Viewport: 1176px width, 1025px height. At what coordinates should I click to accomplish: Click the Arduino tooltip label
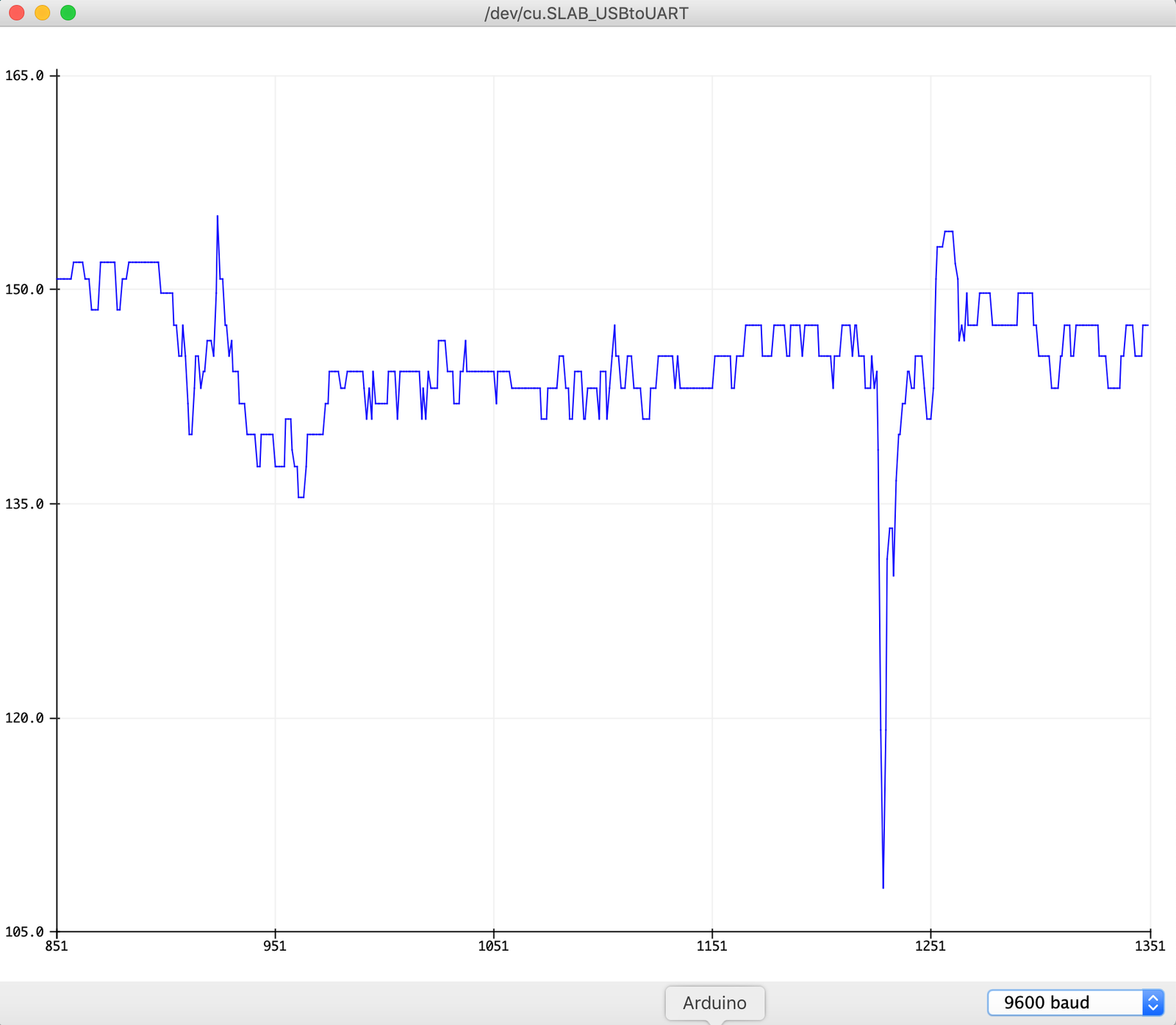[714, 1003]
